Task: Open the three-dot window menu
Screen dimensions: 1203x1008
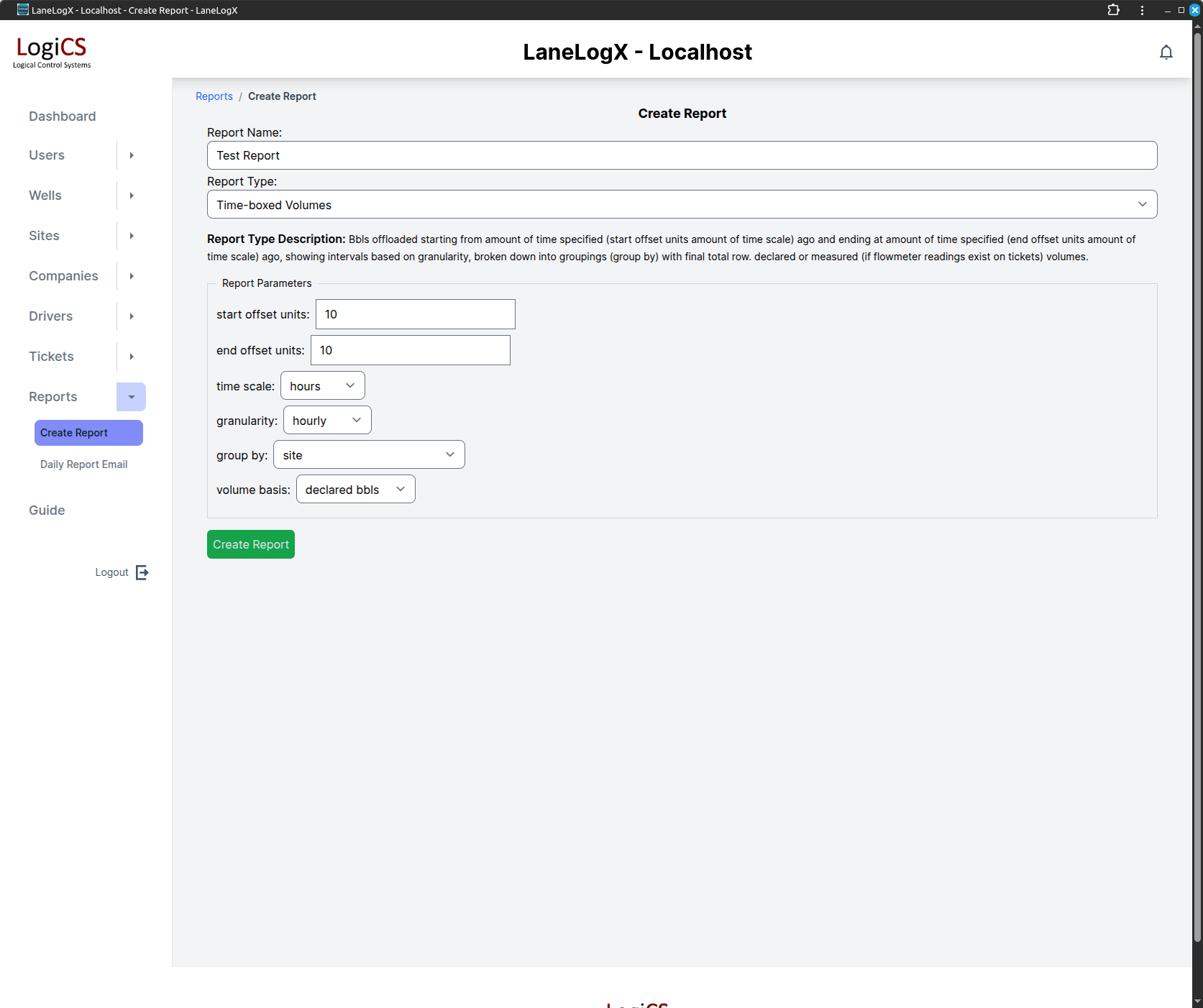Action: (1142, 10)
